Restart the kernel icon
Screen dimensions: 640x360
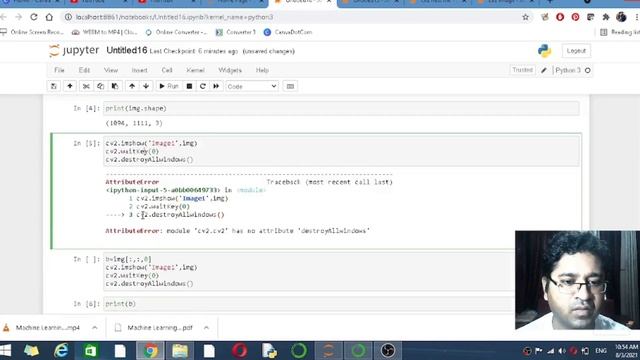click(x=203, y=86)
